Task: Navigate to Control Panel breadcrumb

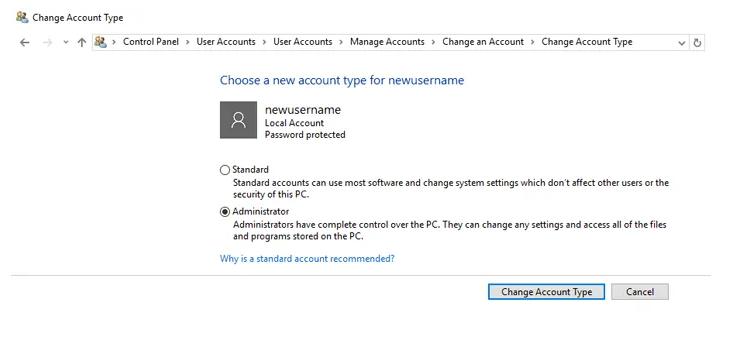Action: point(151,42)
